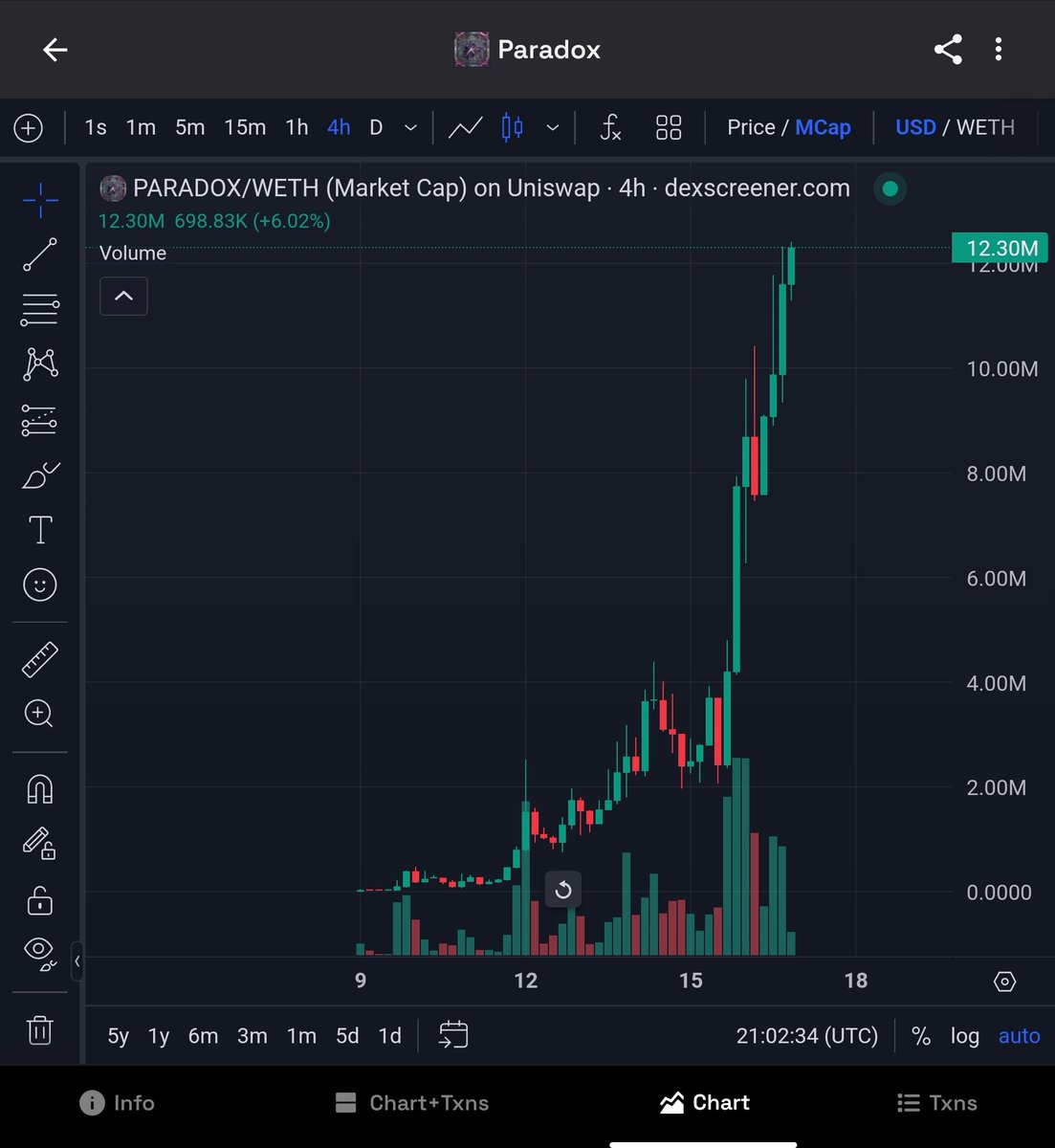Toggle display to MCap
This screenshot has width=1055, height=1148.
823,127
